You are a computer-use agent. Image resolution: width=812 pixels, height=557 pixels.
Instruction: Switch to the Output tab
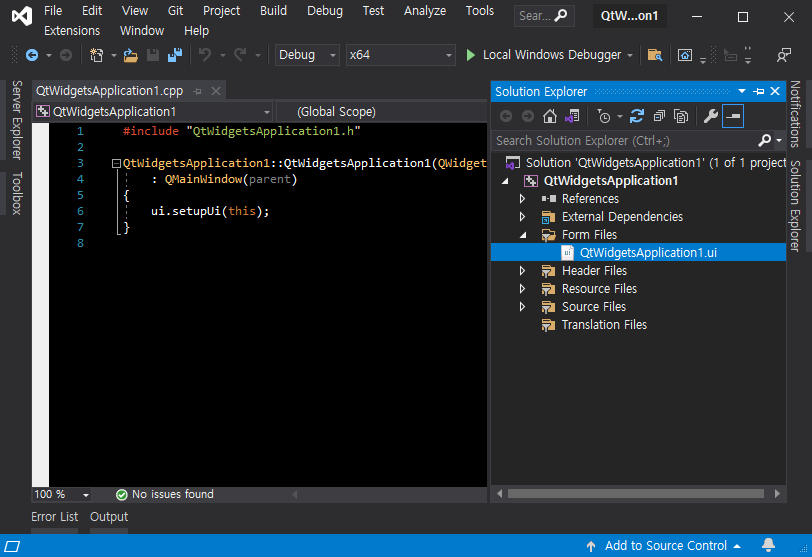[x=109, y=517]
